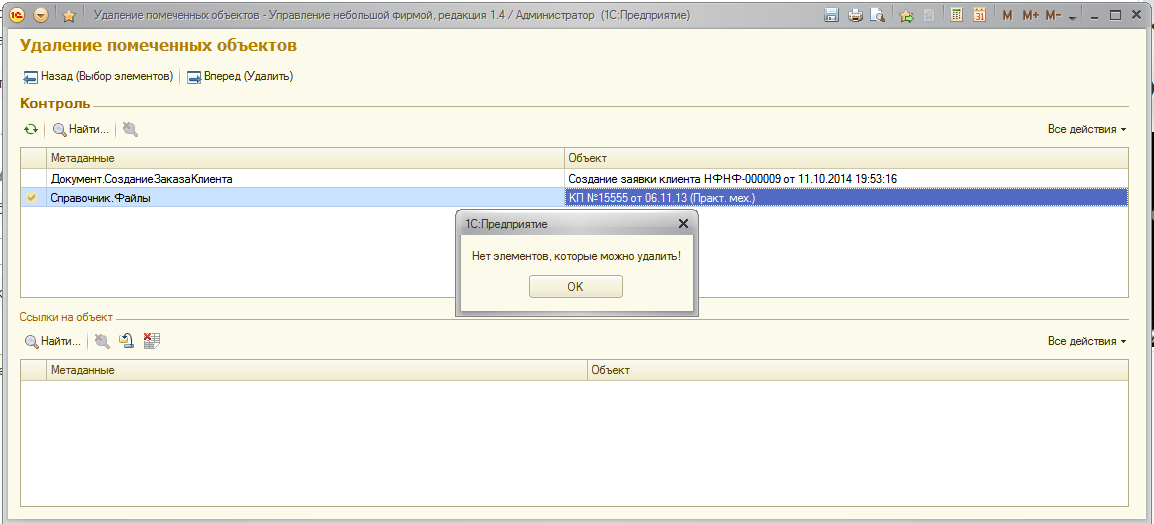The width and height of the screenshot is (1154, 524).
Task: Open the calculator from the title bar
Action: 957,16
